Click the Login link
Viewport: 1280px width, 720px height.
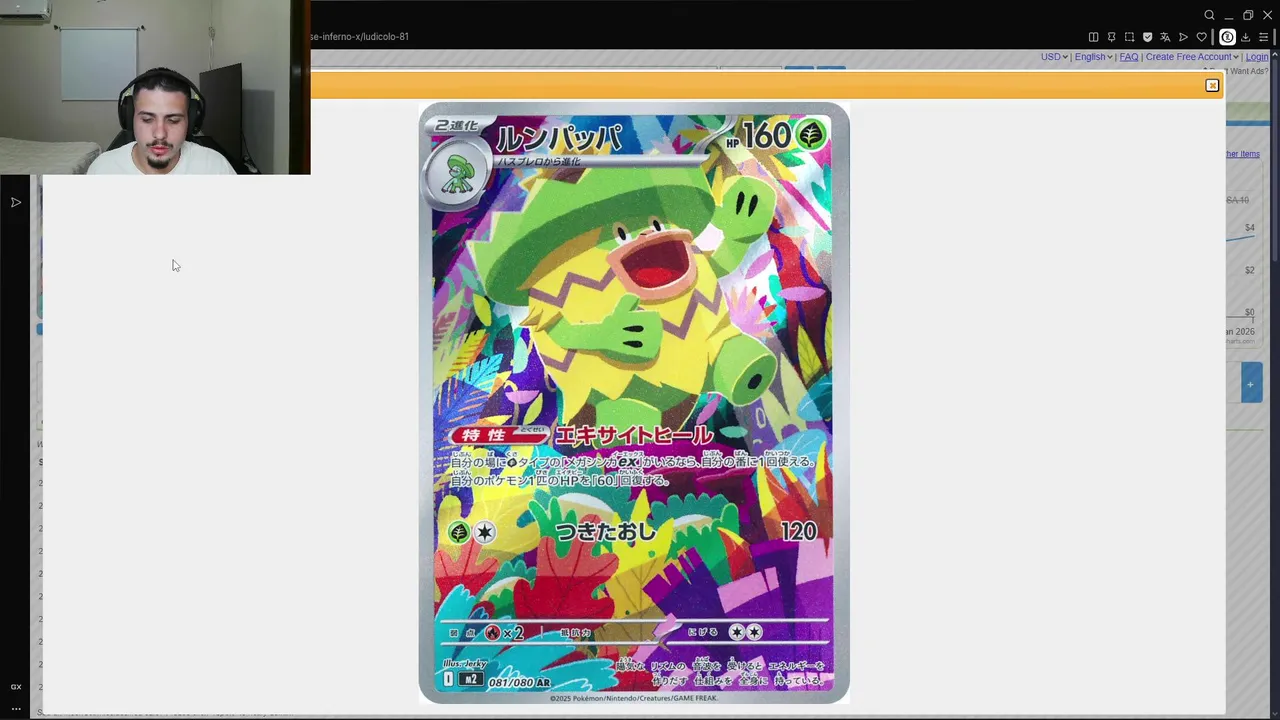coord(1256,57)
